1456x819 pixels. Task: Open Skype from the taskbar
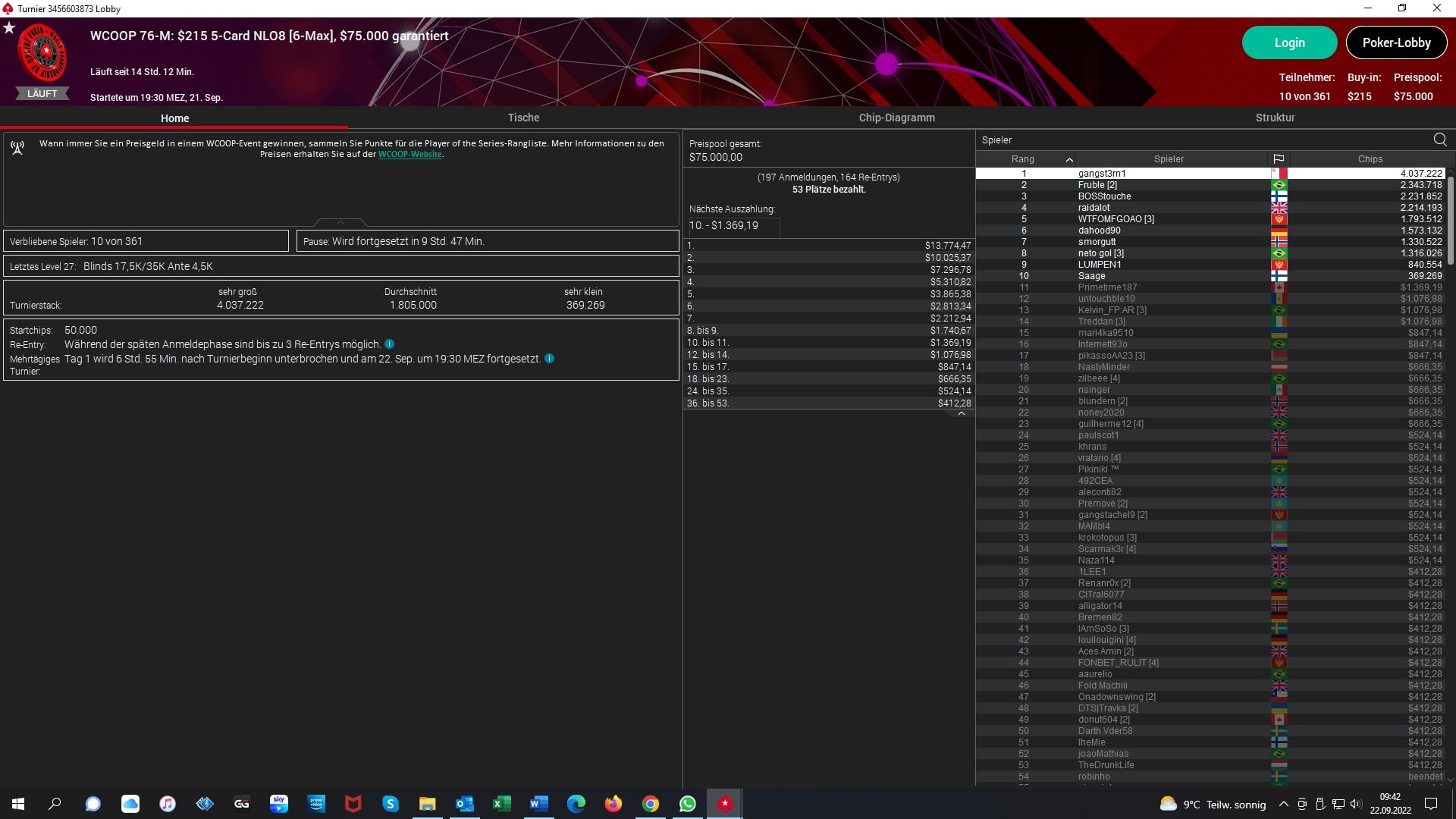[x=390, y=804]
